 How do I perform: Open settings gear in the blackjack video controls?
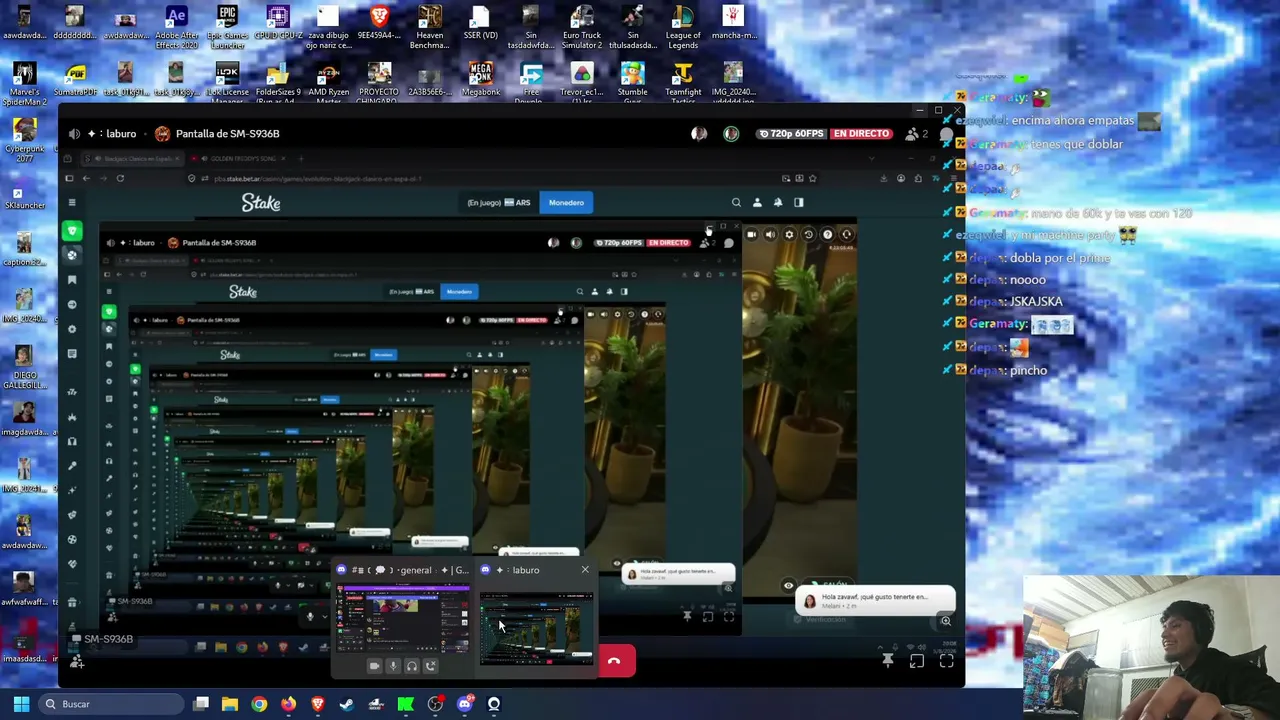click(x=789, y=235)
